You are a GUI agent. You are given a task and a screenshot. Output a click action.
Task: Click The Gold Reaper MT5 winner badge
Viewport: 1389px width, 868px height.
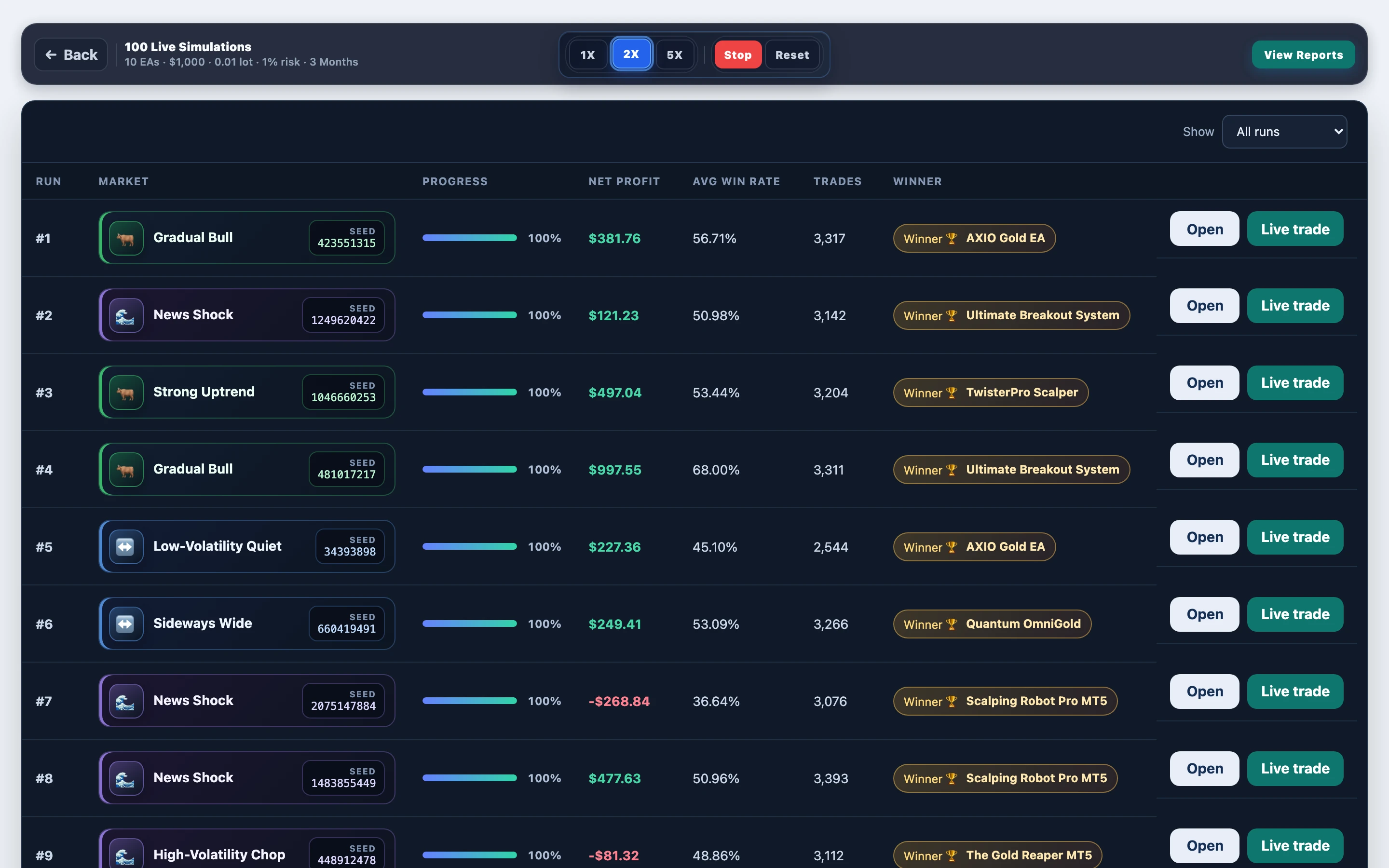pyautogui.click(x=997, y=855)
